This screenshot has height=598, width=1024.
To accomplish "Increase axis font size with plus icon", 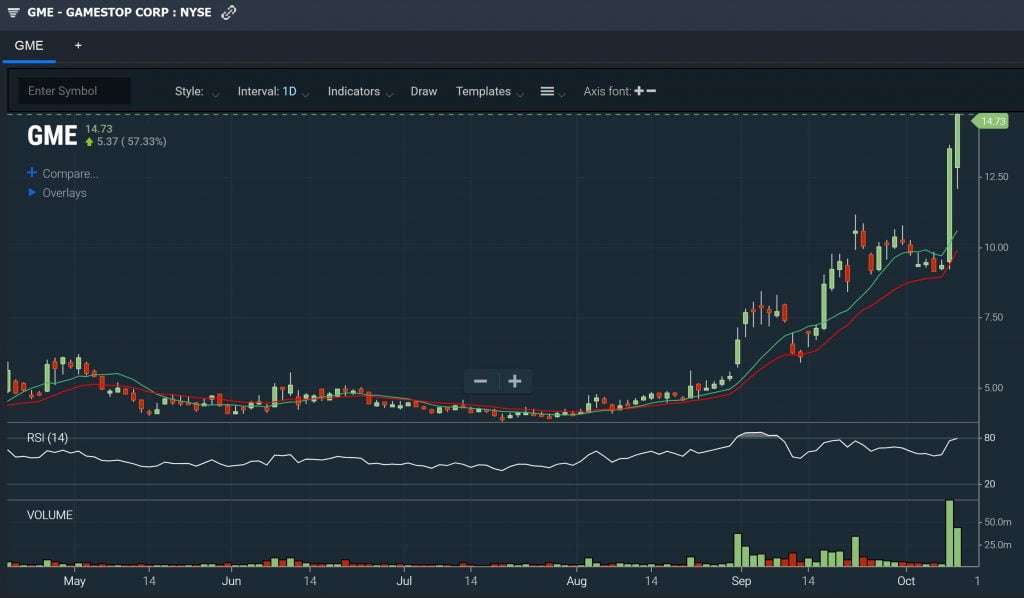I will pos(639,91).
